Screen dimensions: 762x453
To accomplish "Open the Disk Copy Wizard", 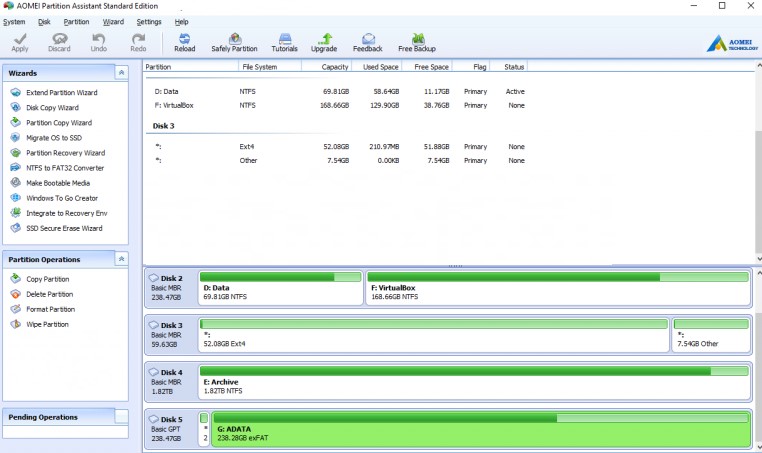I will pos(52,107).
